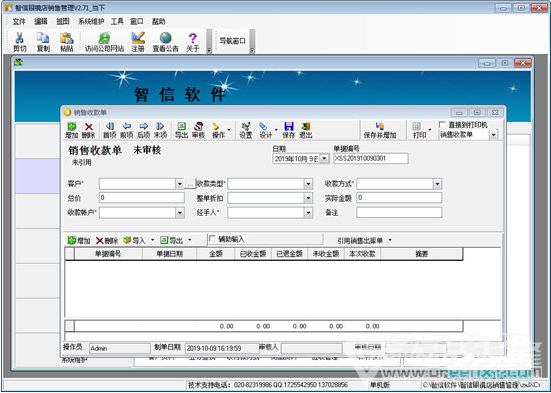Click the 导入 icon above the detail grid
Screen dimensions: 551x393
(x=127, y=240)
